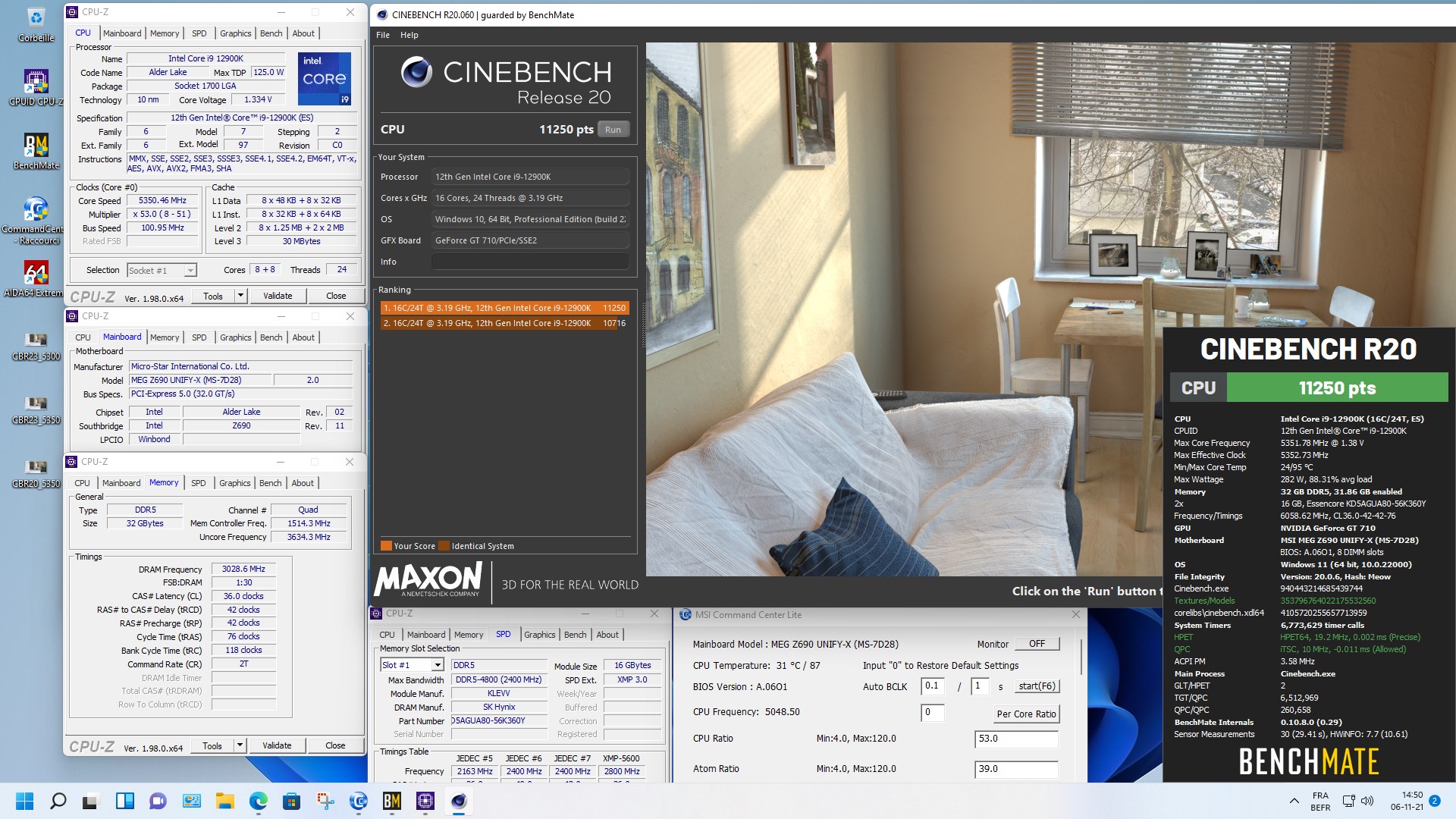Click the CPU Ratio 53.0 input field
Viewport: 1456px width, 819px height.
(x=1016, y=739)
